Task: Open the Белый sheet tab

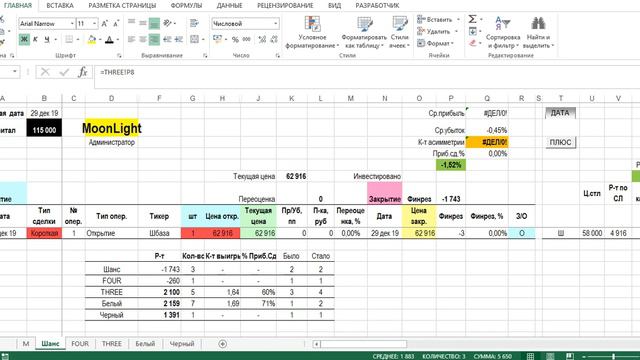Action: pyautogui.click(x=145, y=344)
